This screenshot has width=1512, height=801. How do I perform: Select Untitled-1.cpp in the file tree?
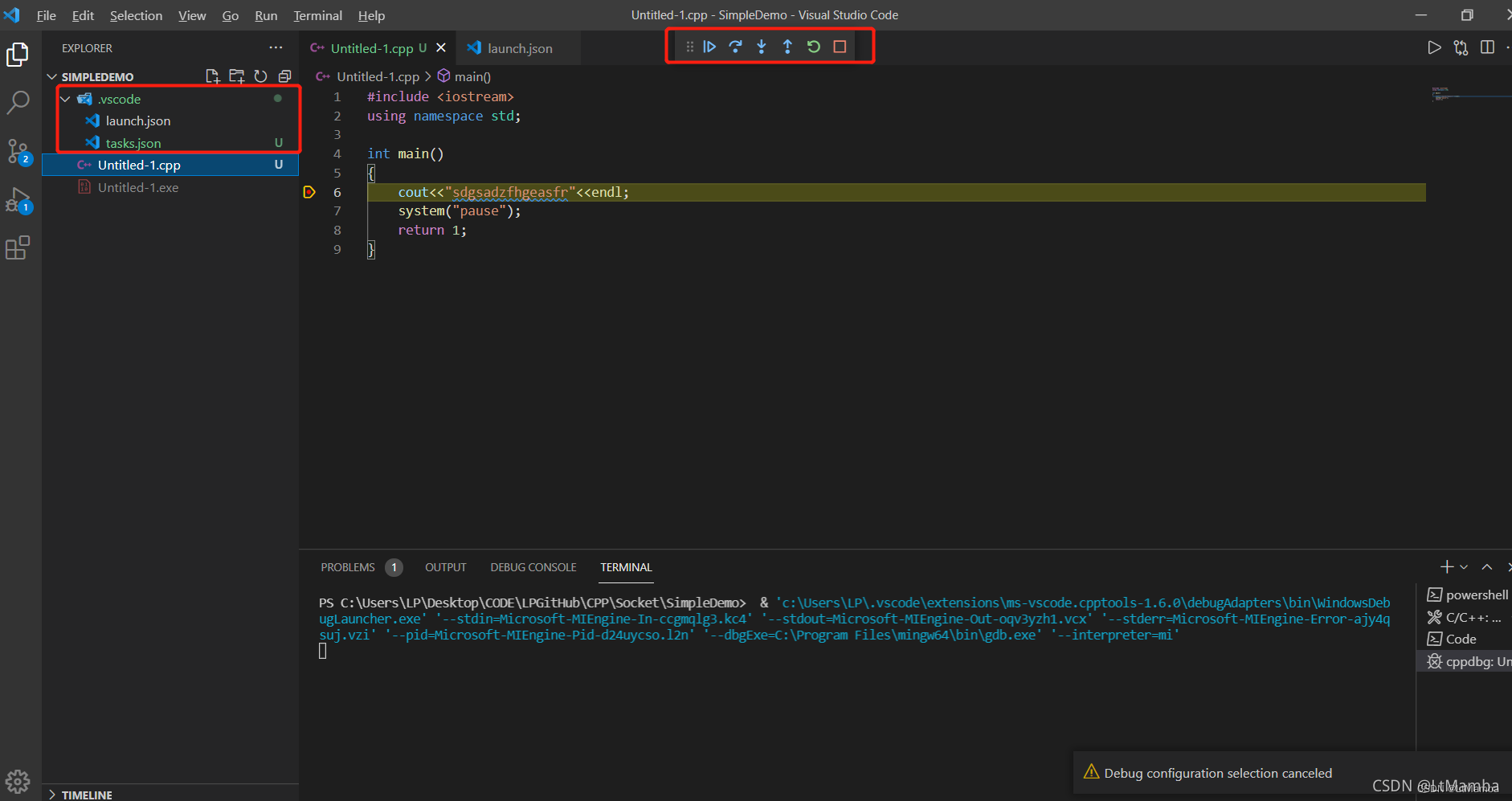[x=170, y=165]
